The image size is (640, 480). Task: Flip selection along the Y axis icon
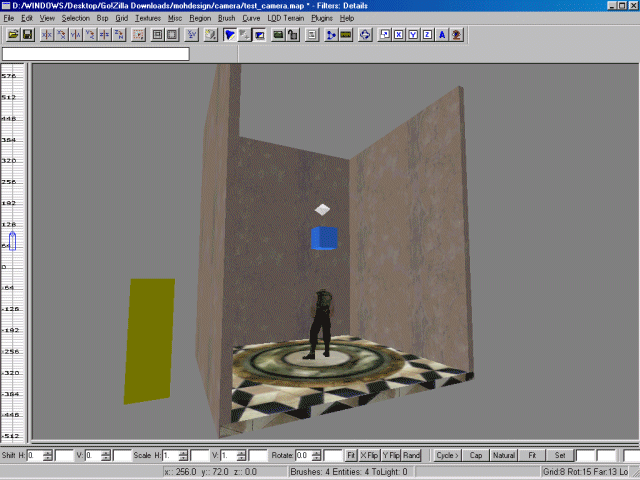76,35
